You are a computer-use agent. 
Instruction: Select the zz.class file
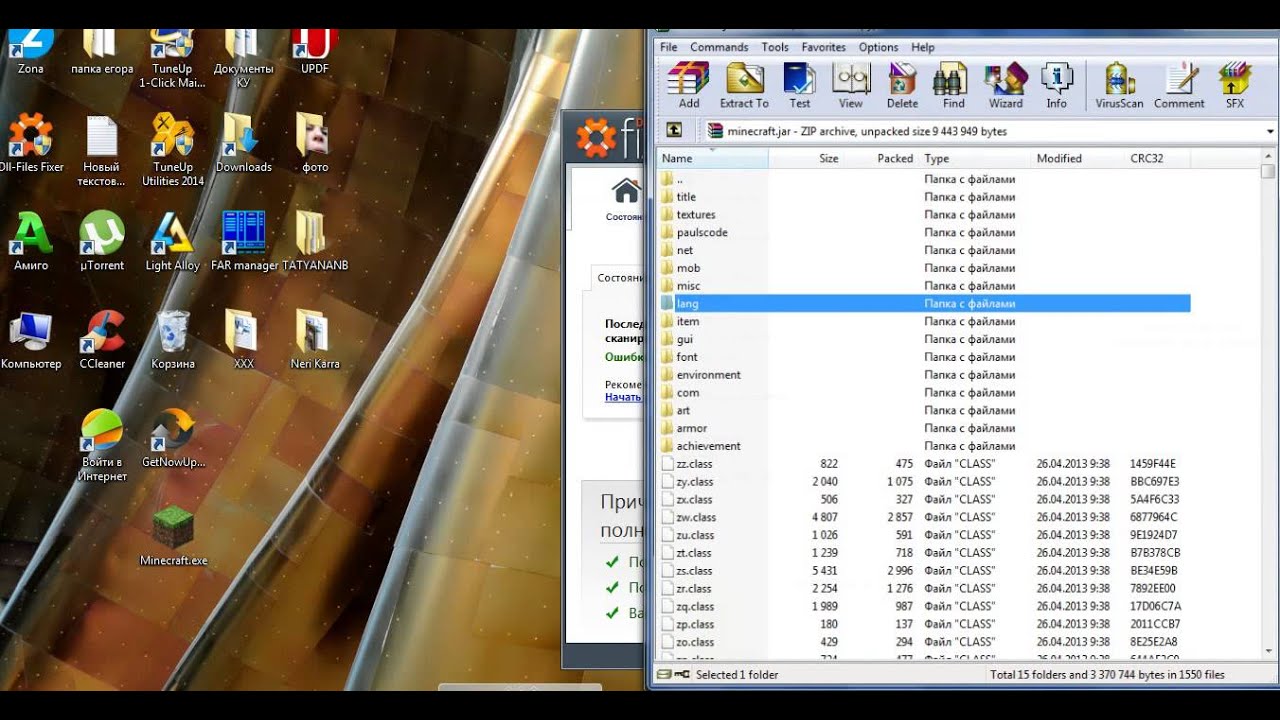[x=924, y=464]
